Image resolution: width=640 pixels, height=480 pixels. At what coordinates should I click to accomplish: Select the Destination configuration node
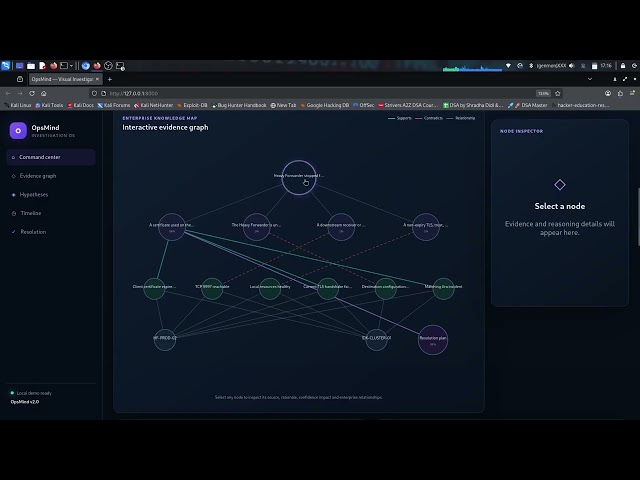tap(385, 289)
